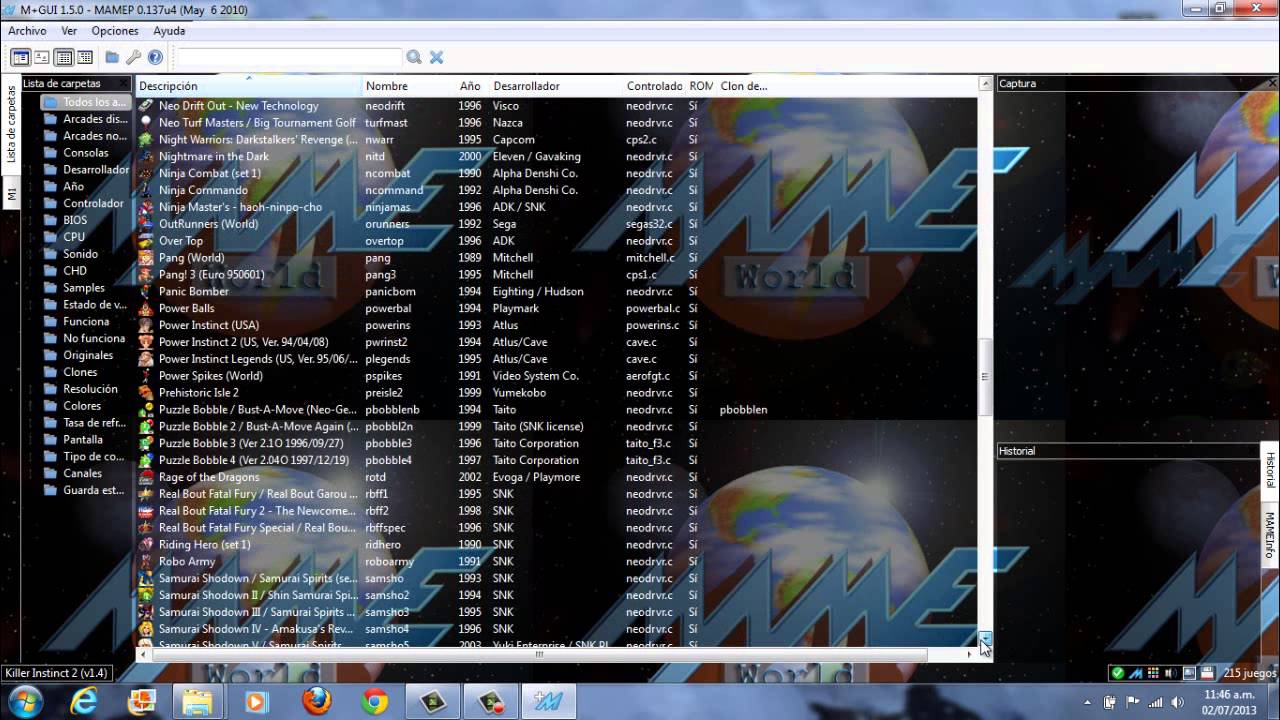Open the wrench settings toolbar icon

point(133,57)
